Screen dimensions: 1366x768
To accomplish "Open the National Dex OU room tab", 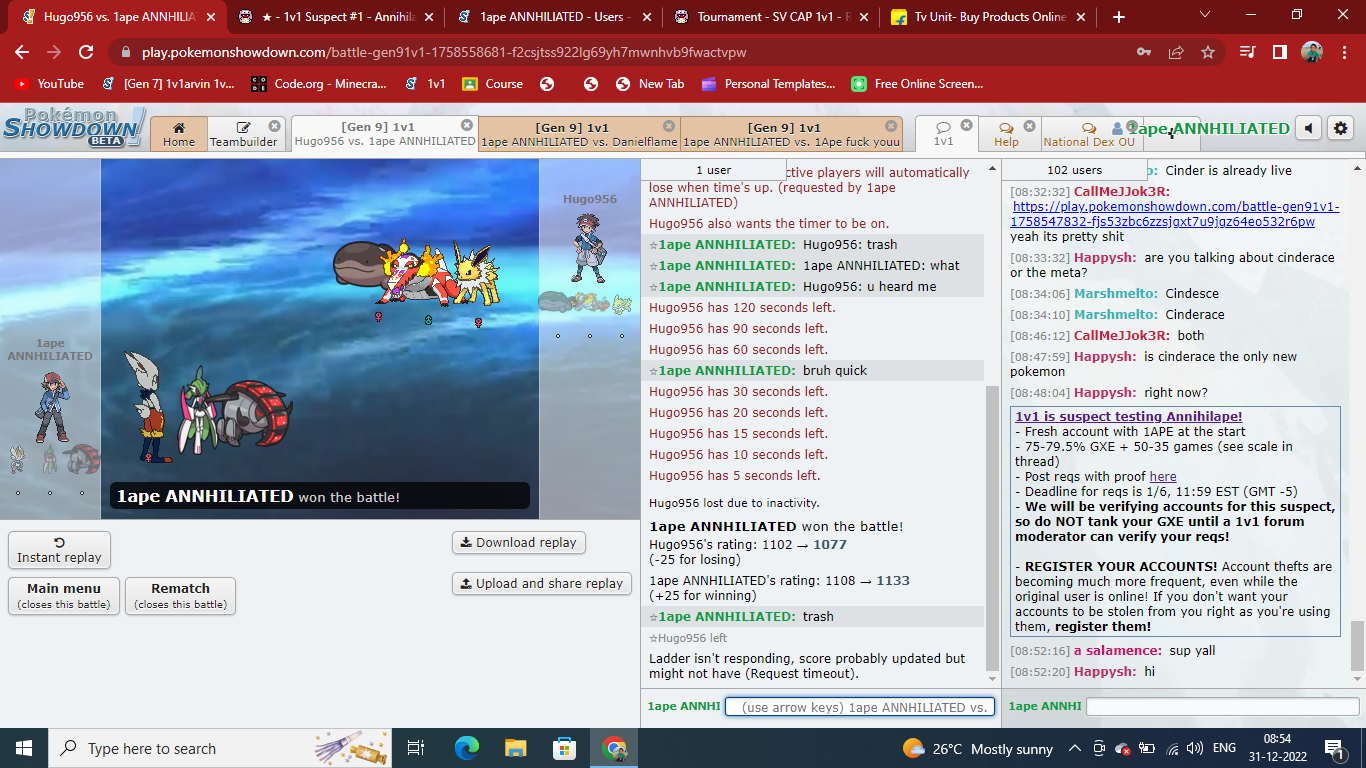I will point(1090,134).
